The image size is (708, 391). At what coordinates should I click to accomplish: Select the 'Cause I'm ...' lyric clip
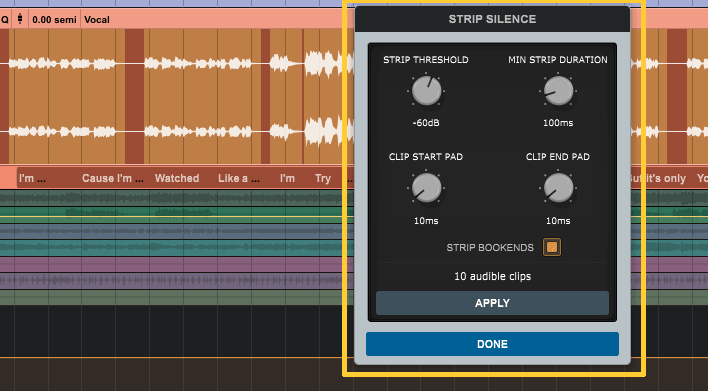[113, 178]
